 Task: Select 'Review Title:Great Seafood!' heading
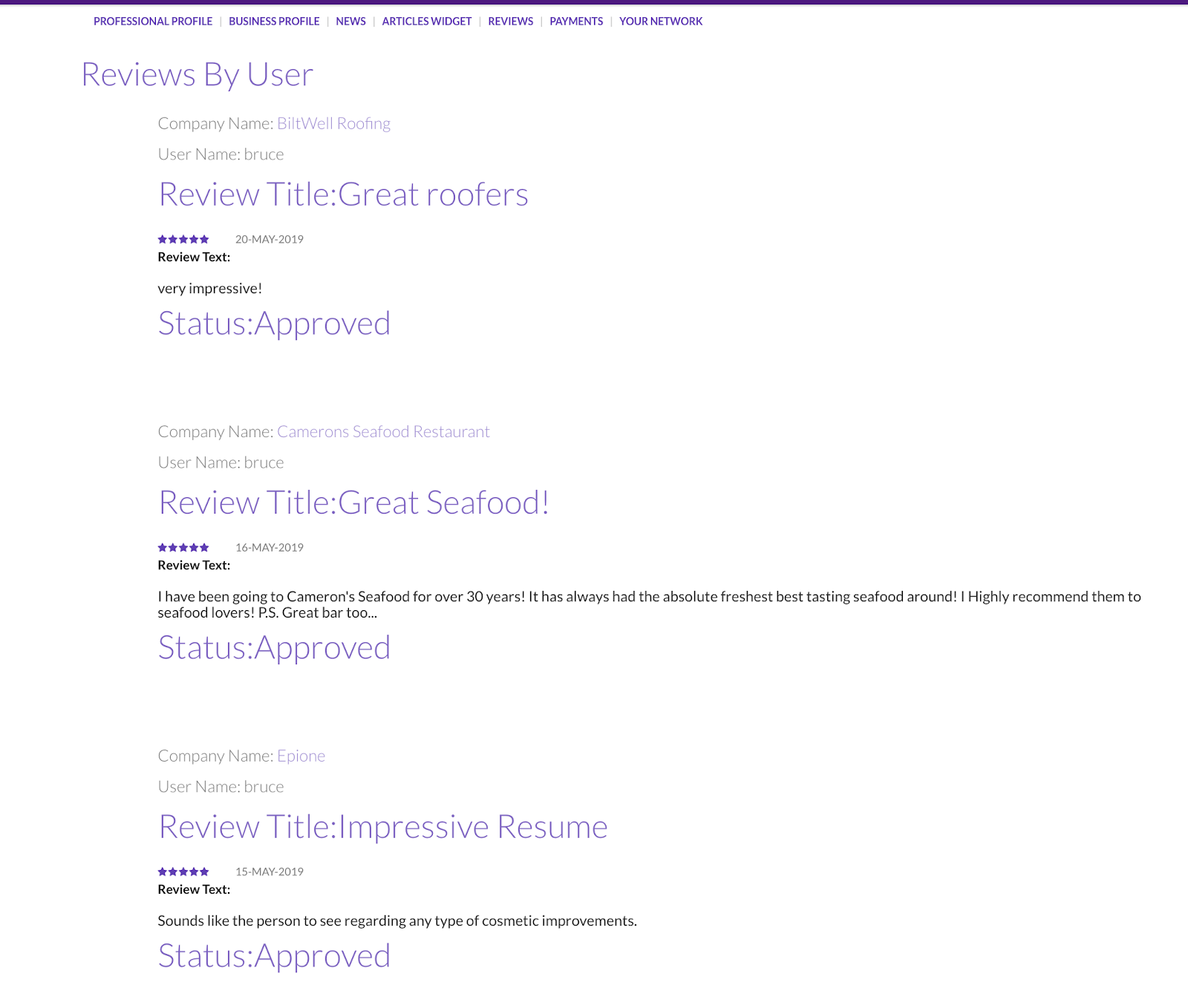coord(354,503)
